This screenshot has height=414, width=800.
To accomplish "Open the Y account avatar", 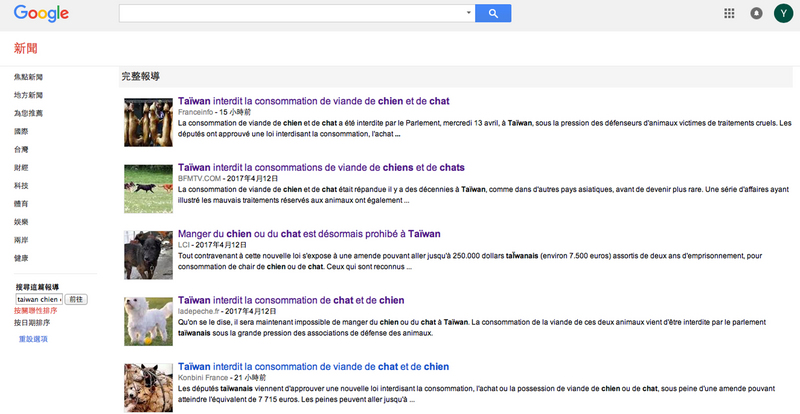I will pyautogui.click(x=783, y=13).
